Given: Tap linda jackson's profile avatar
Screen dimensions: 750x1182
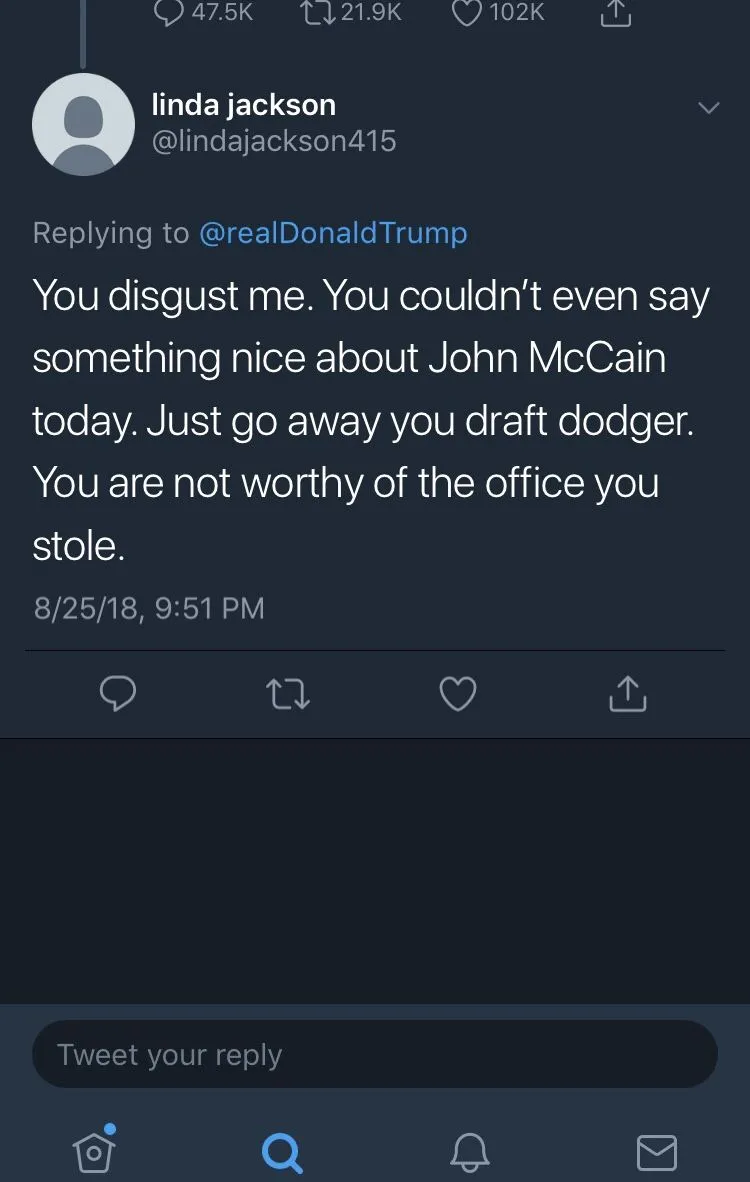Looking at the screenshot, I should 83,124.
